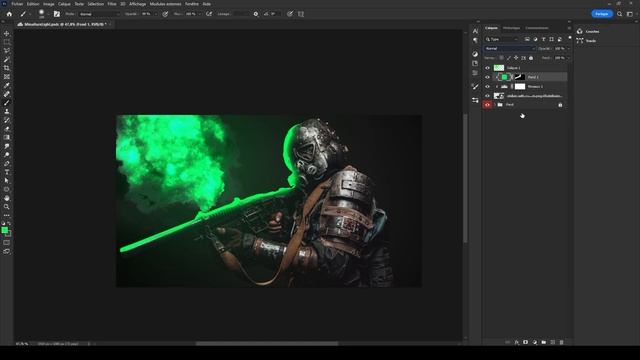
Task: Create a new layer from the panel footer
Action: (553, 342)
